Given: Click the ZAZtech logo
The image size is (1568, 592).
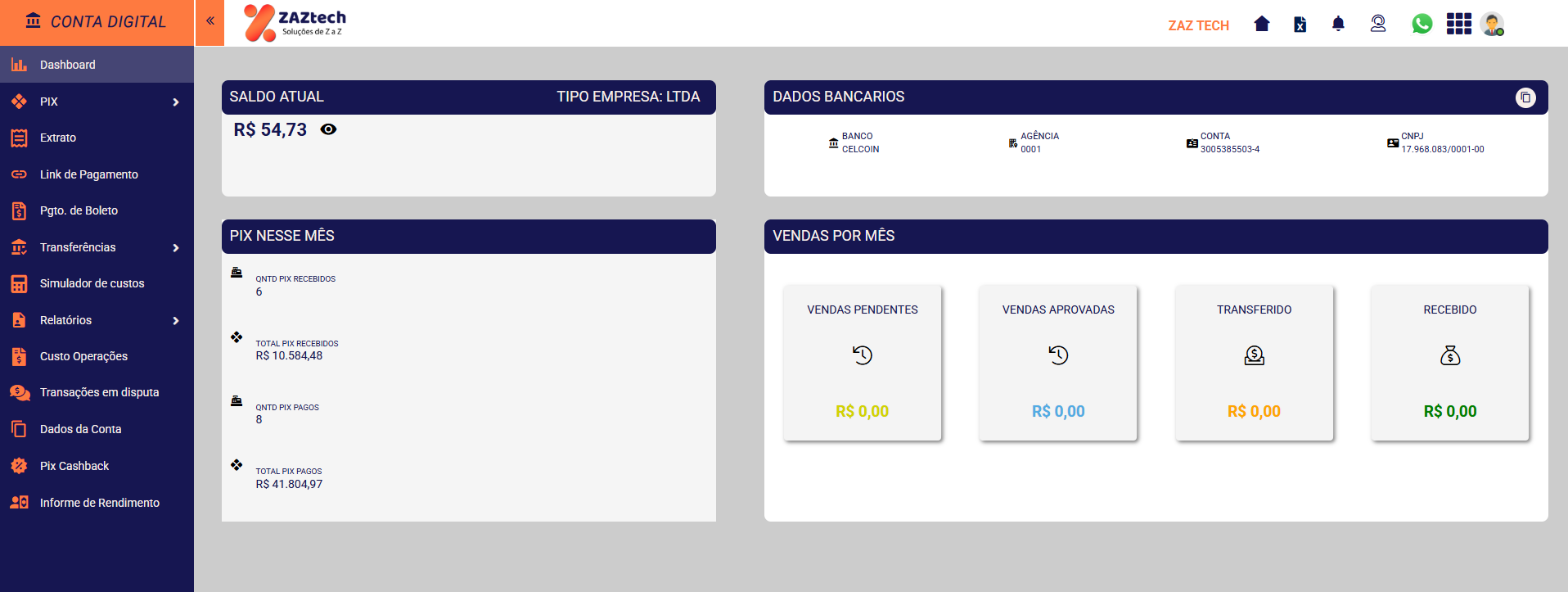Looking at the screenshot, I should 295,23.
